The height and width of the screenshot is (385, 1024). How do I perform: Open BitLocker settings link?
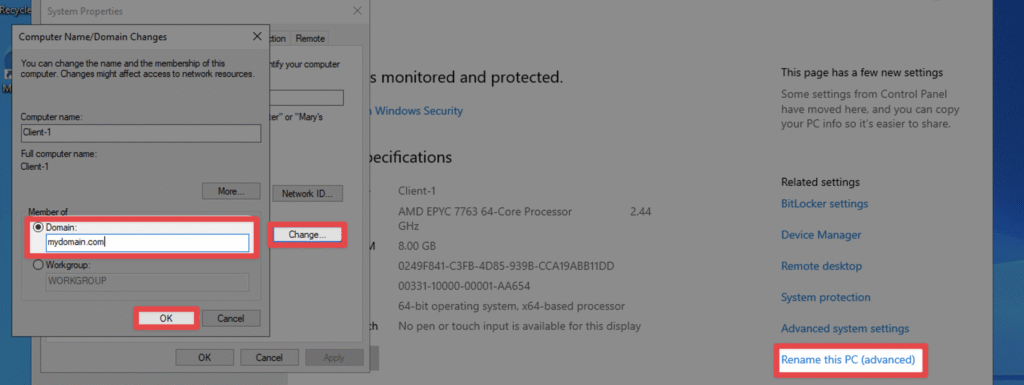point(825,204)
